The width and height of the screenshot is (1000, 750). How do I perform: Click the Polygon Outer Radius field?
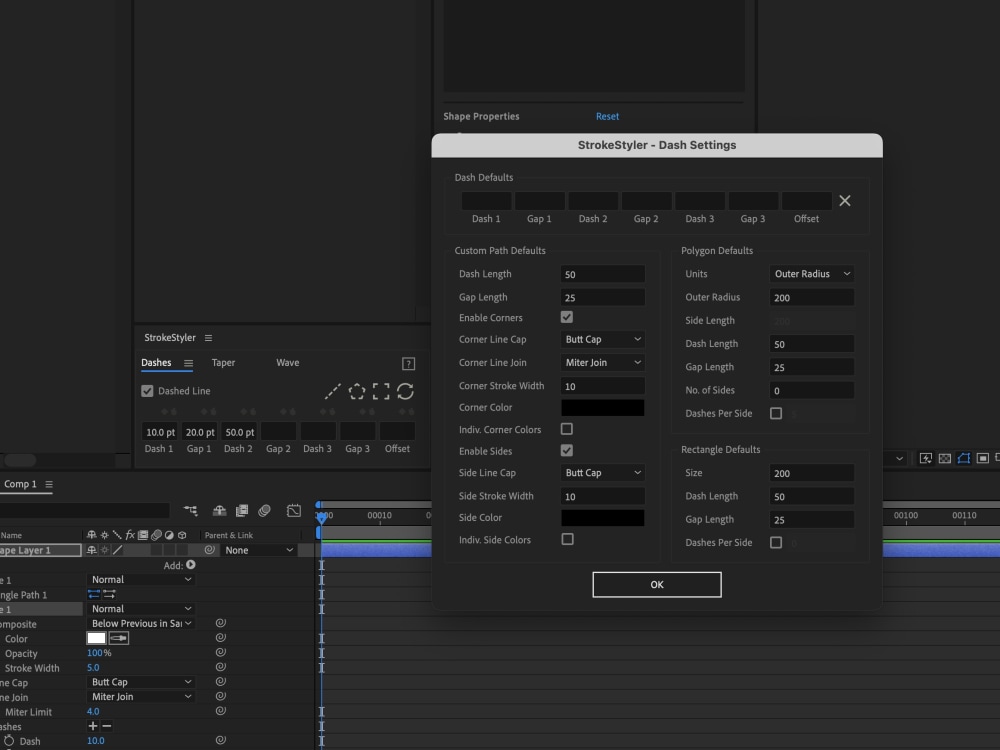812,297
